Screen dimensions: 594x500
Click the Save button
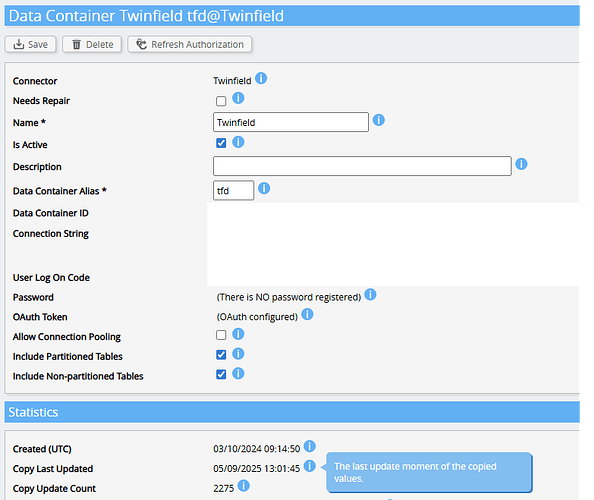tap(30, 44)
